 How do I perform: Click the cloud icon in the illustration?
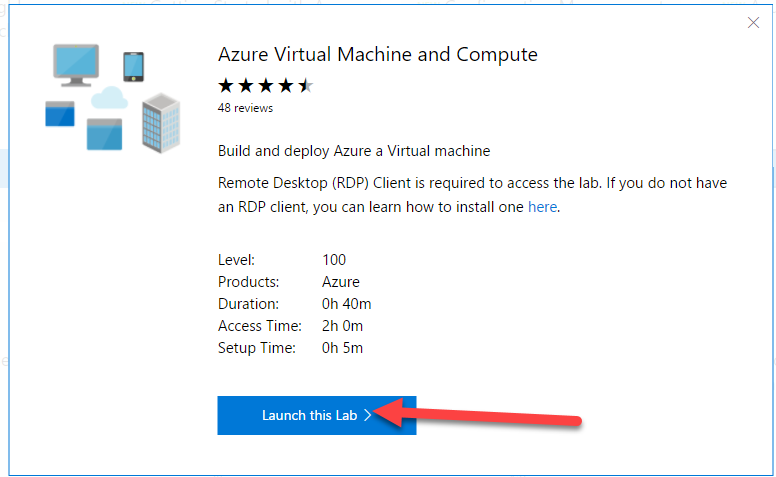click(x=109, y=98)
